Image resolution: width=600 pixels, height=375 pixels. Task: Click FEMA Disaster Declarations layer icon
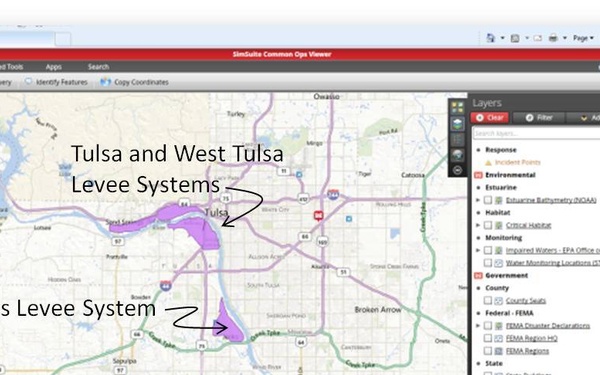click(499, 326)
